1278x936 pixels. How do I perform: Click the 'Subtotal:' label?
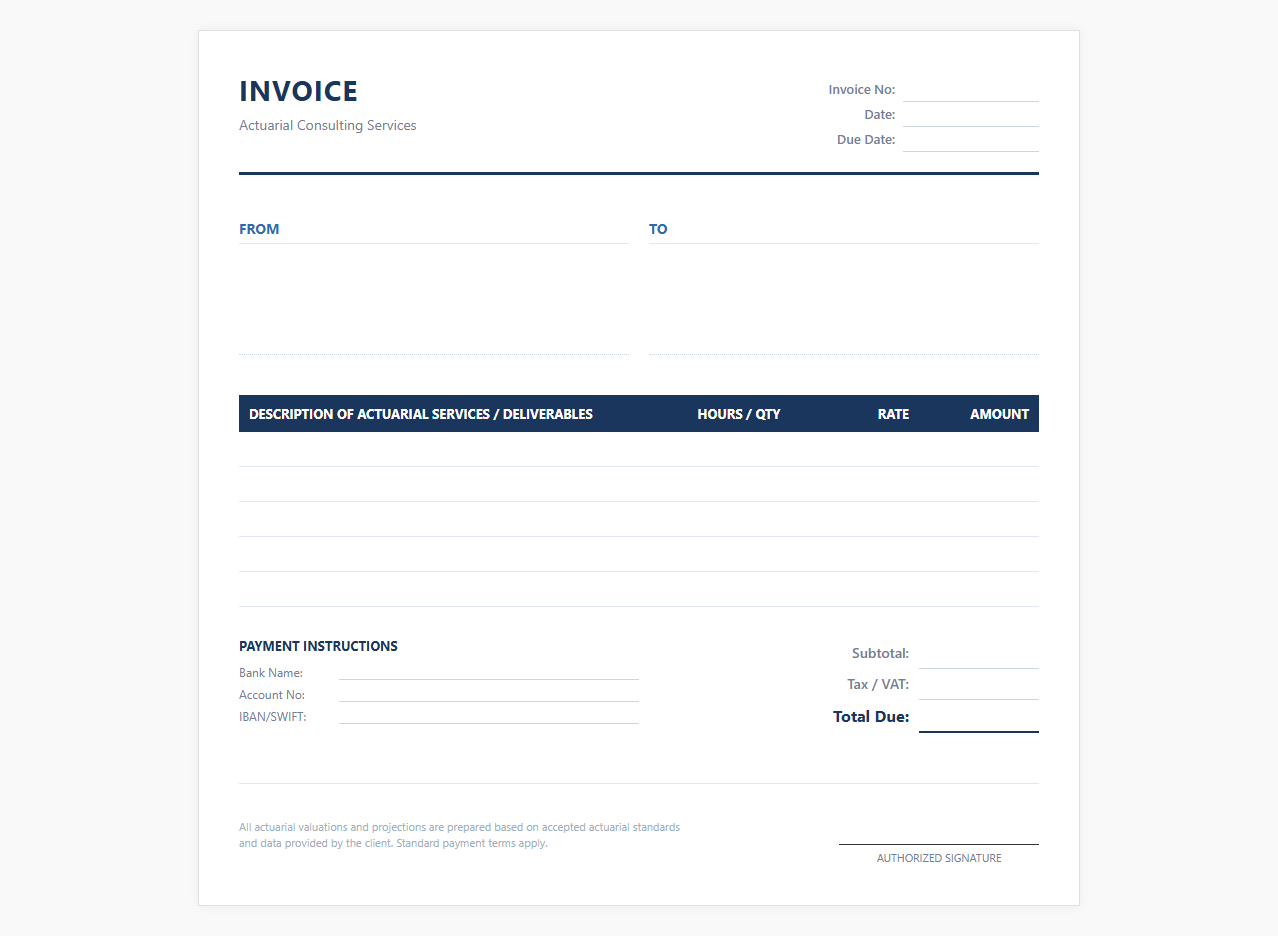tap(880, 654)
